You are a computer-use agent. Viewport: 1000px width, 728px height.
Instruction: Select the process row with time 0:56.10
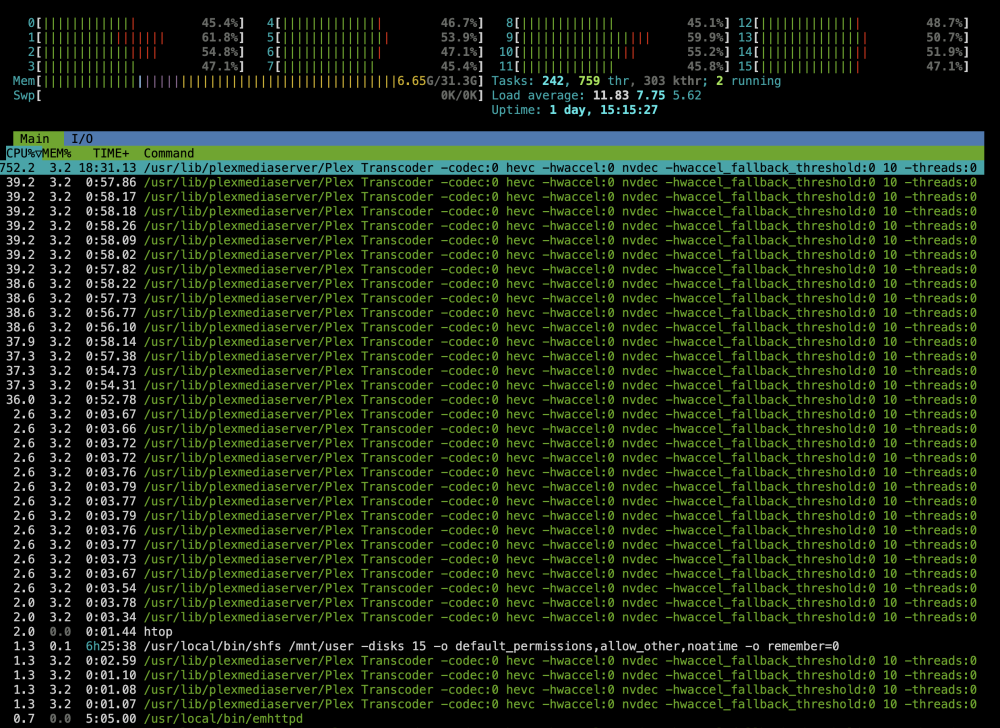click(492, 327)
